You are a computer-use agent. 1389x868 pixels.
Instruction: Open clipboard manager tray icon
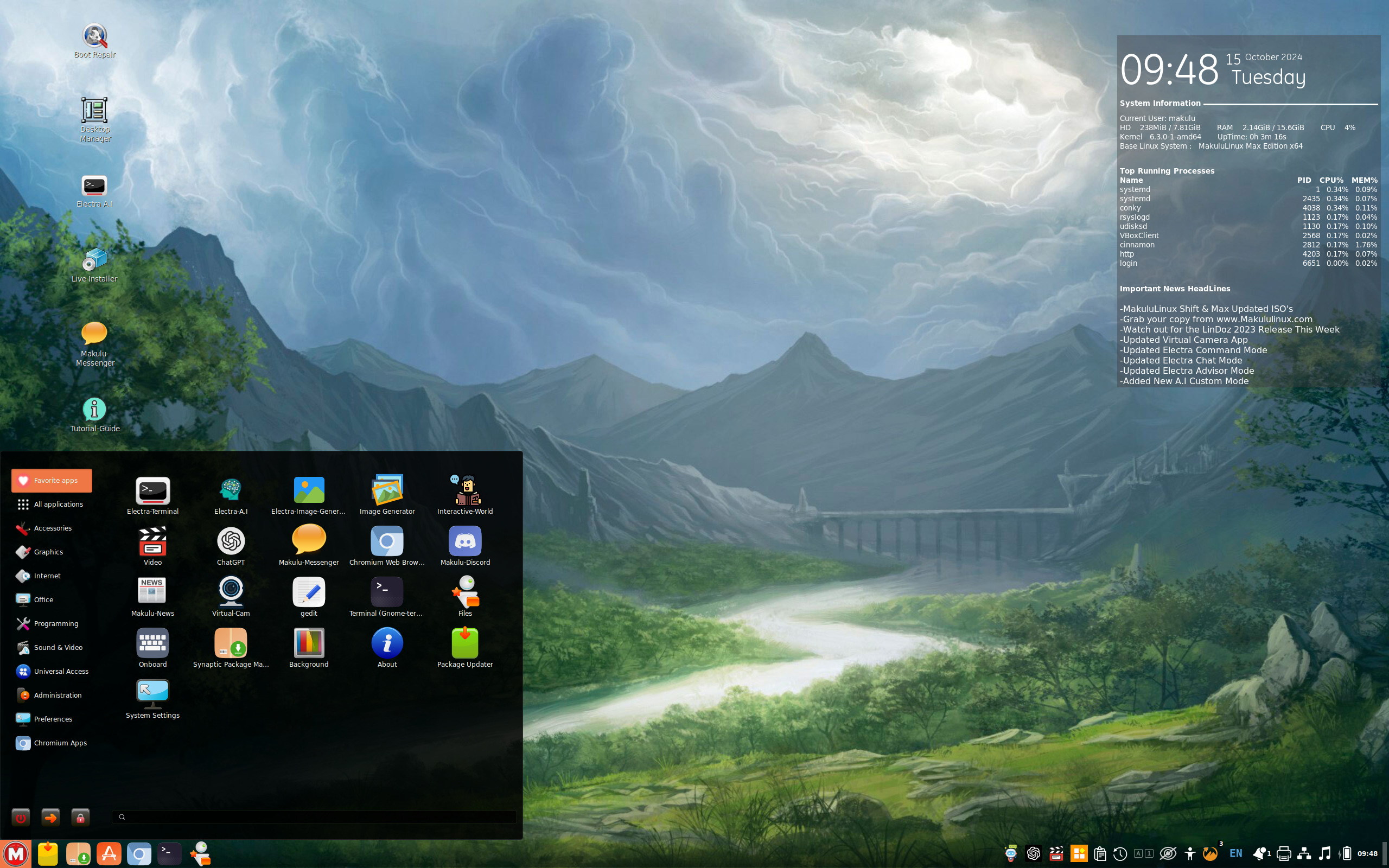point(1100,854)
